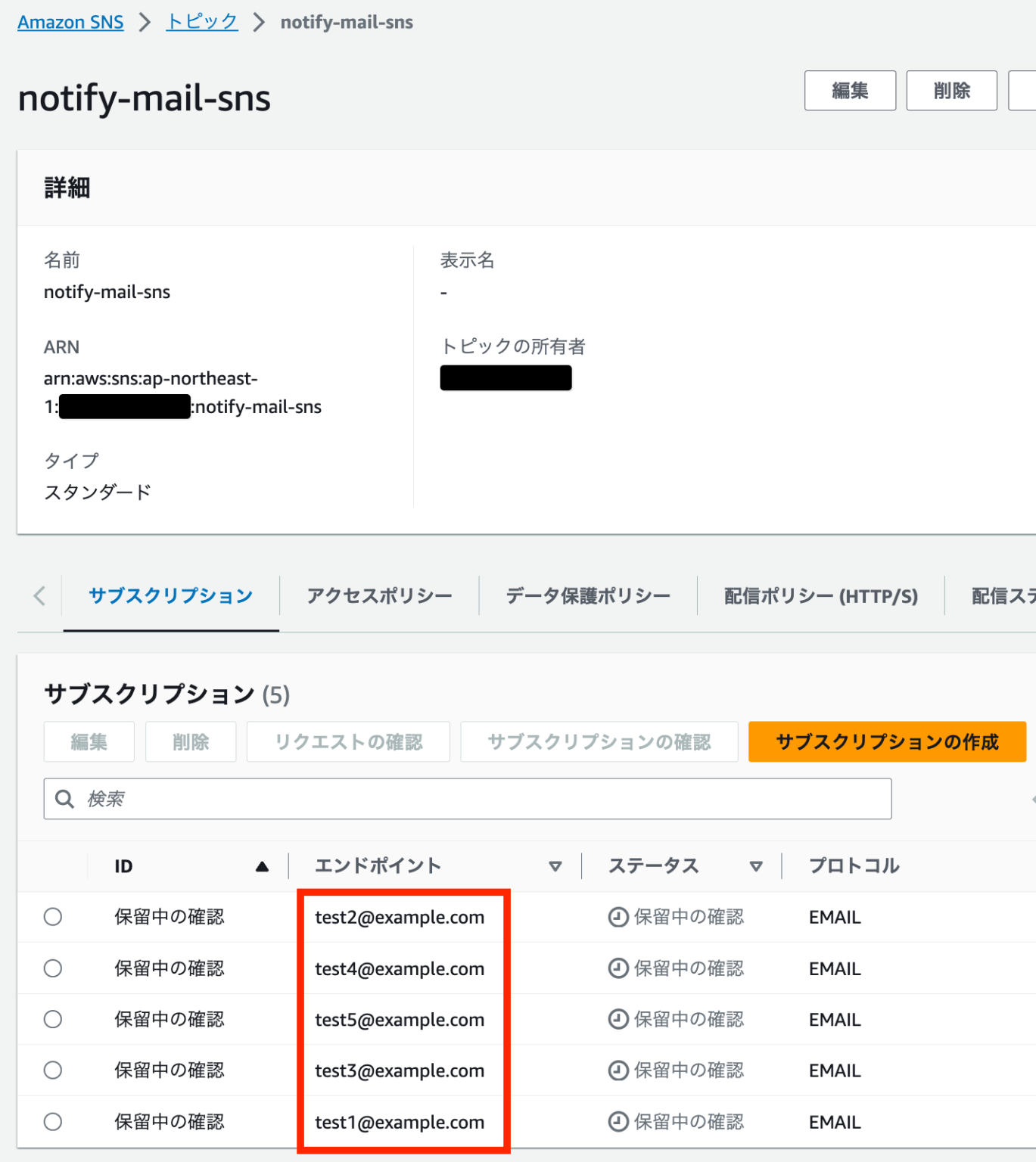Switch to the アクセスポリシー tab
Viewport: 1036px width, 1162px height.
tap(378, 596)
